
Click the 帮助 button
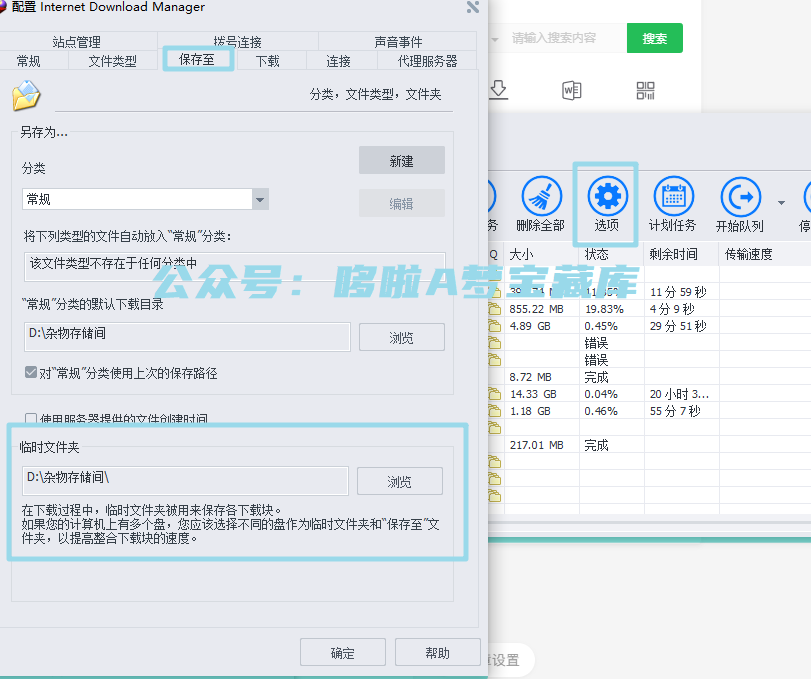438,653
